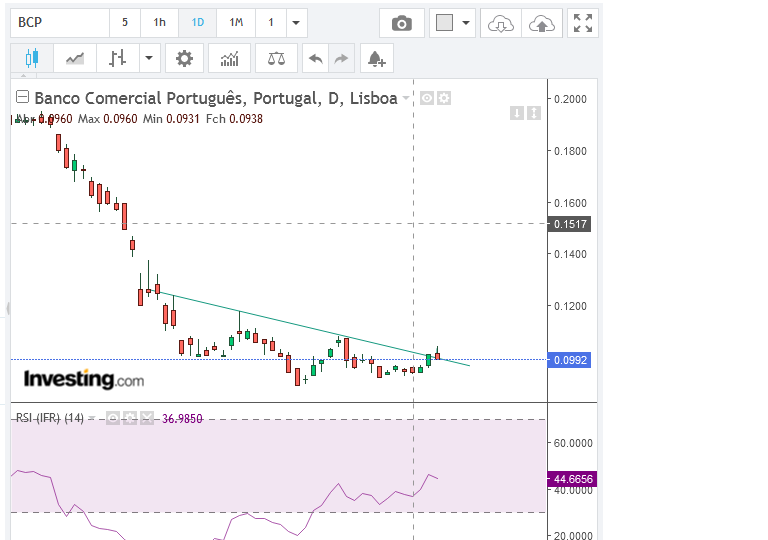Select the 5 minute interval
Image resolution: width=768 pixels, height=540 pixels.
pyautogui.click(x=125, y=23)
